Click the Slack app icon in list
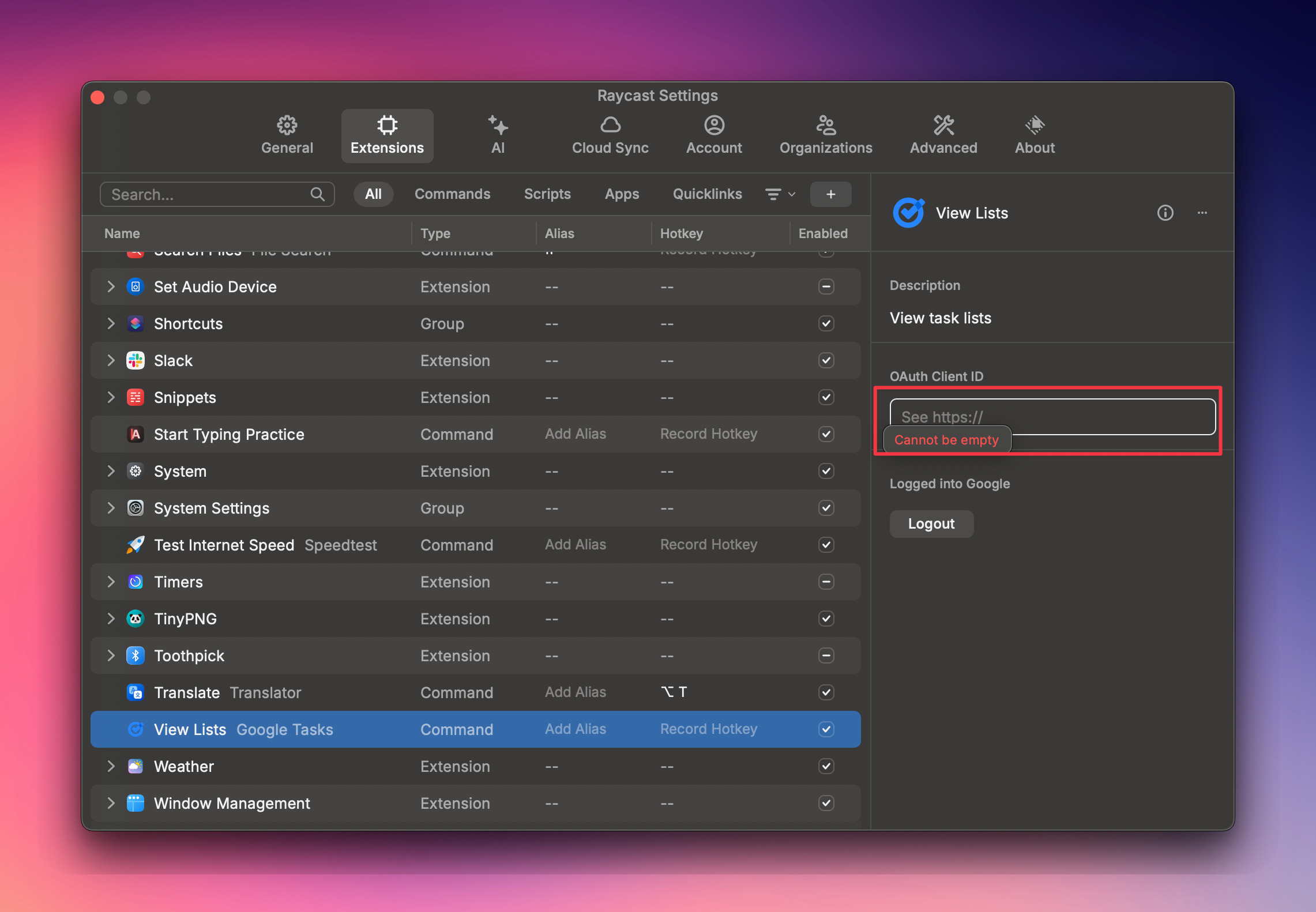Image resolution: width=1316 pixels, height=912 pixels. coord(136,360)
